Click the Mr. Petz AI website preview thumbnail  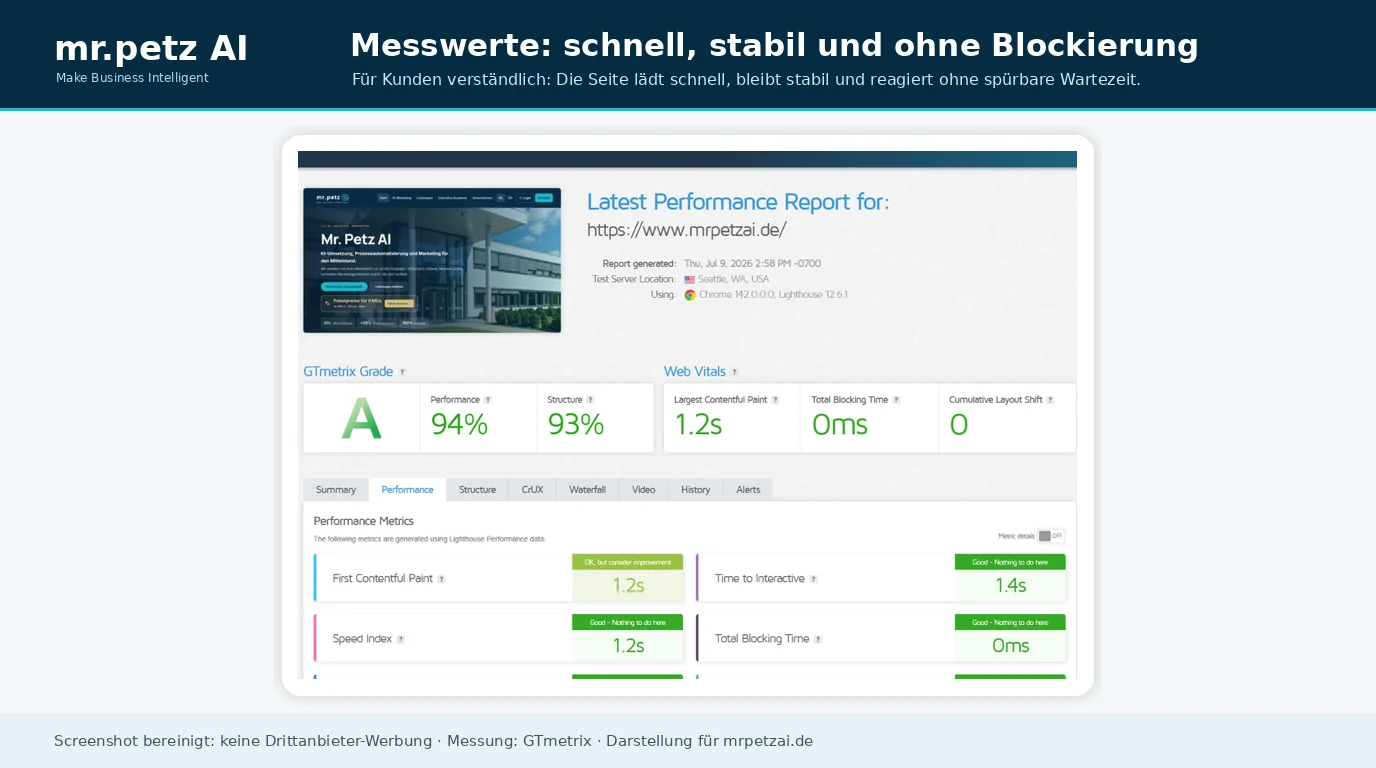(432, 260)
